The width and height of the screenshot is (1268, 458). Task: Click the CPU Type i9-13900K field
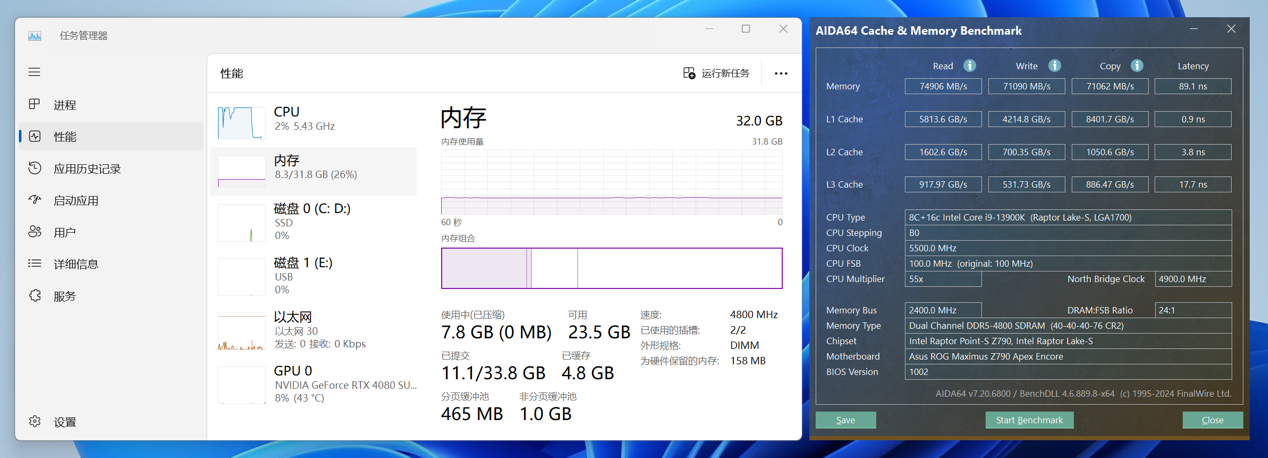click(1068, 217)
